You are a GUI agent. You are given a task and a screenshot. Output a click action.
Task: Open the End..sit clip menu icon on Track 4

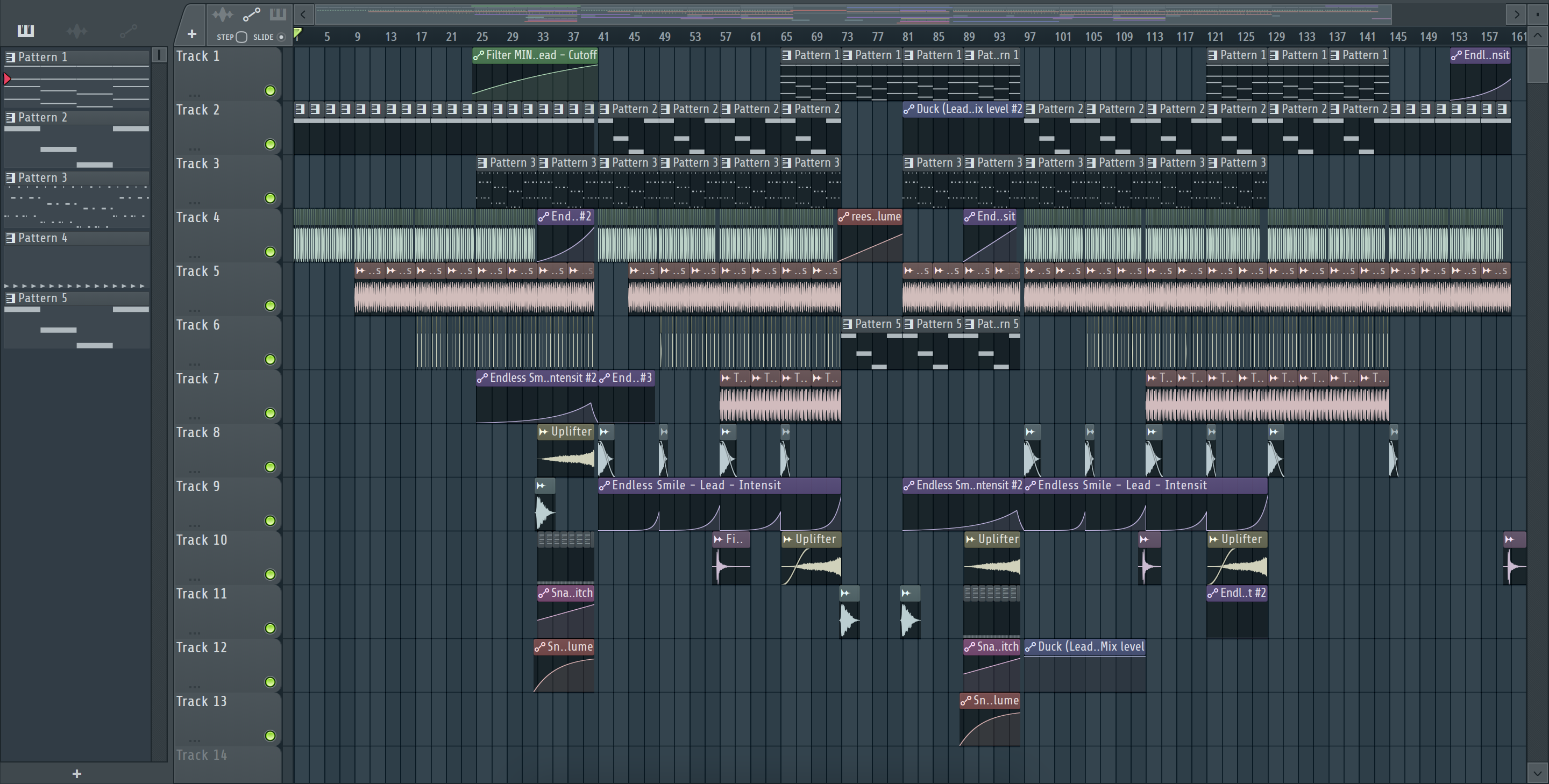pyautogui.click(x=970, y=217)
